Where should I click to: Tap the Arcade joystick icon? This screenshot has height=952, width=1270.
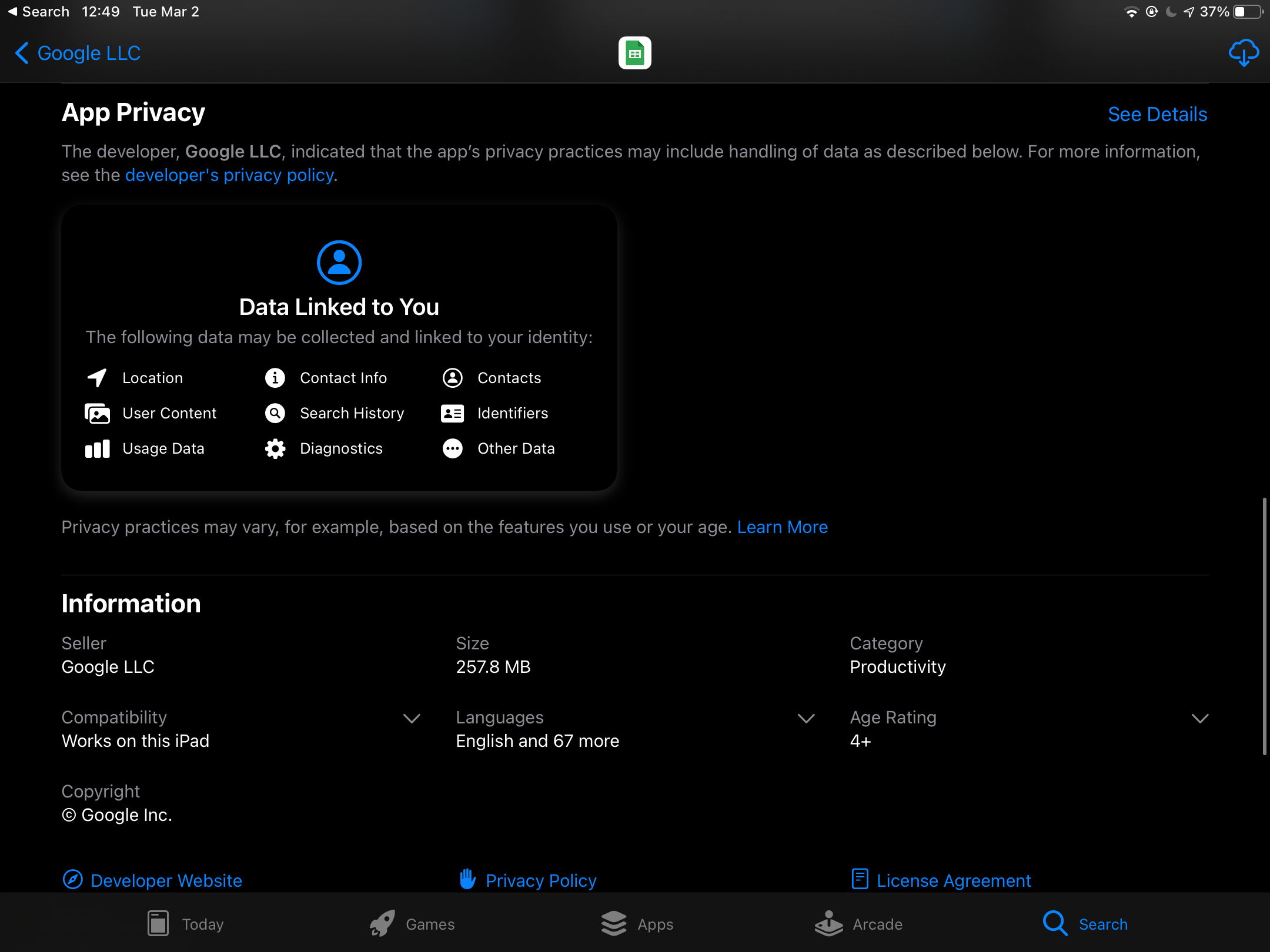pyautogui.click(x=829, y=924)
